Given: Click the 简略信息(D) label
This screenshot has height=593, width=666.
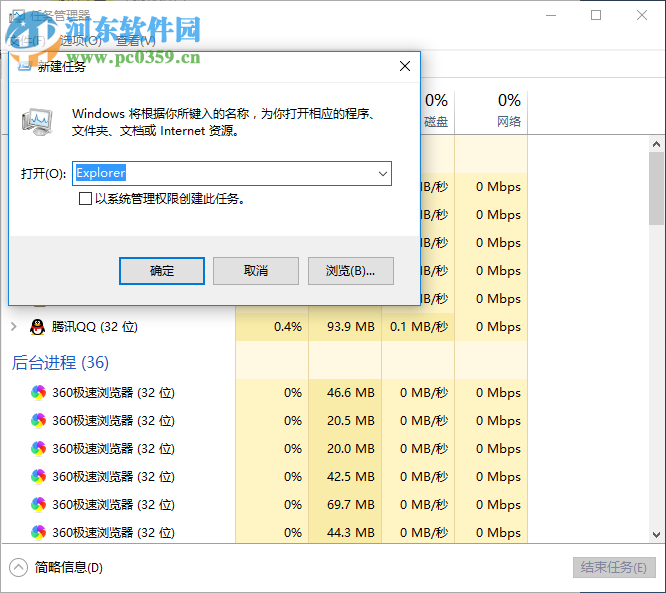Looking at the screenshot, I should (x=69, y=568).
